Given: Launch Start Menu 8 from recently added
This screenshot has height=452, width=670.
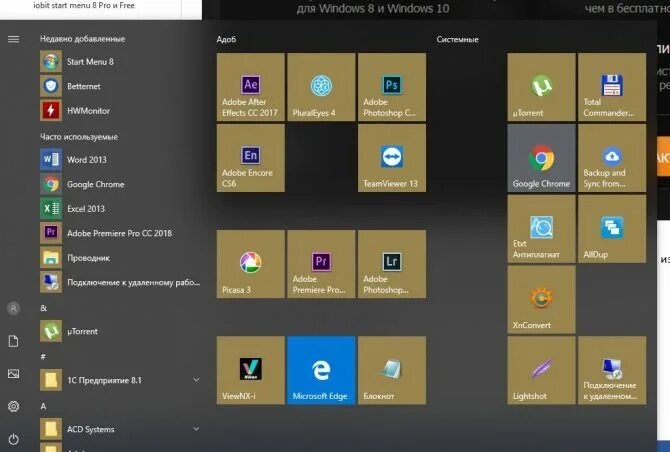Looking at the screenshot, I should coord(120,62).
